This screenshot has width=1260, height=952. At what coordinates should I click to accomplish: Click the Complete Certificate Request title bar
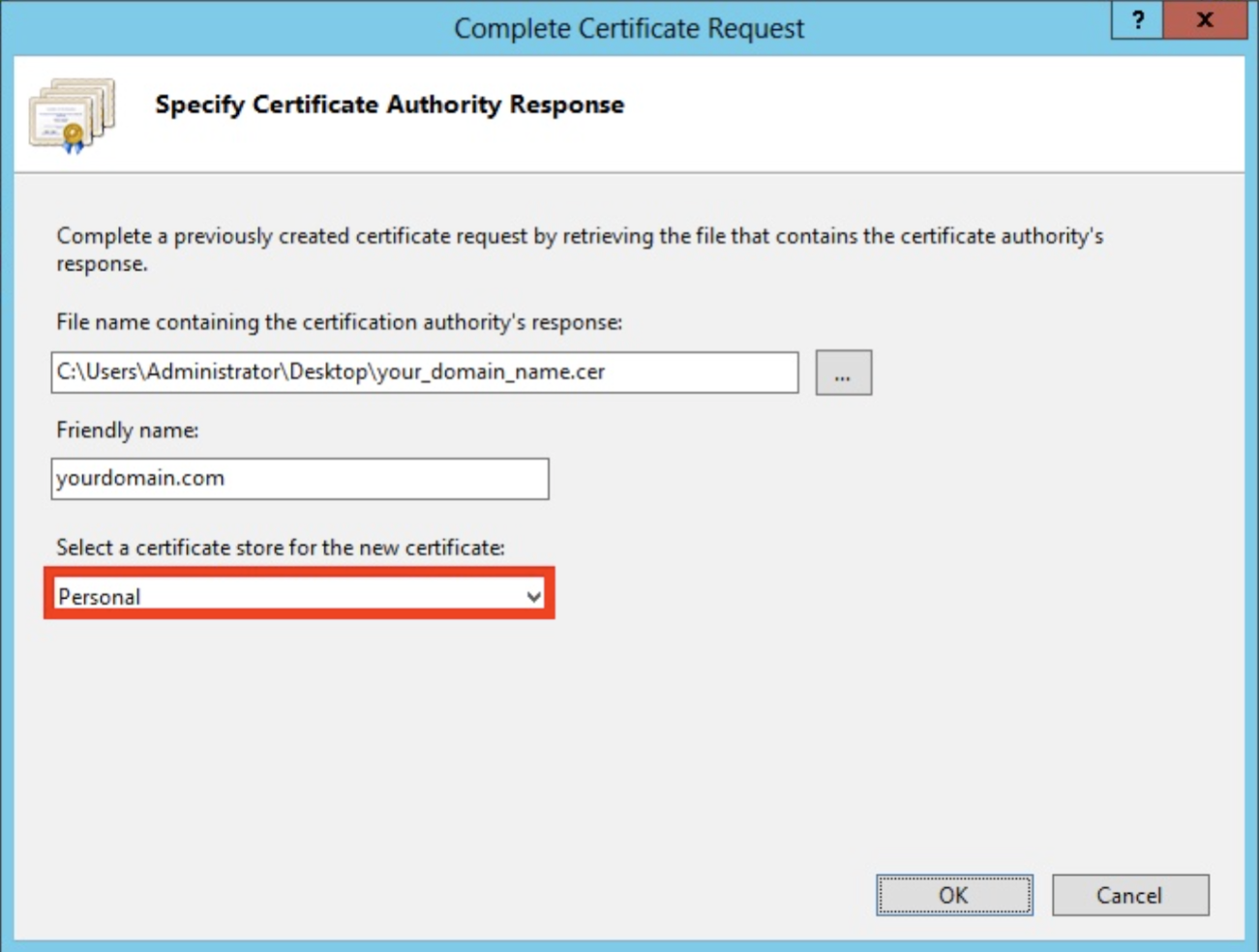pos(628,28)
